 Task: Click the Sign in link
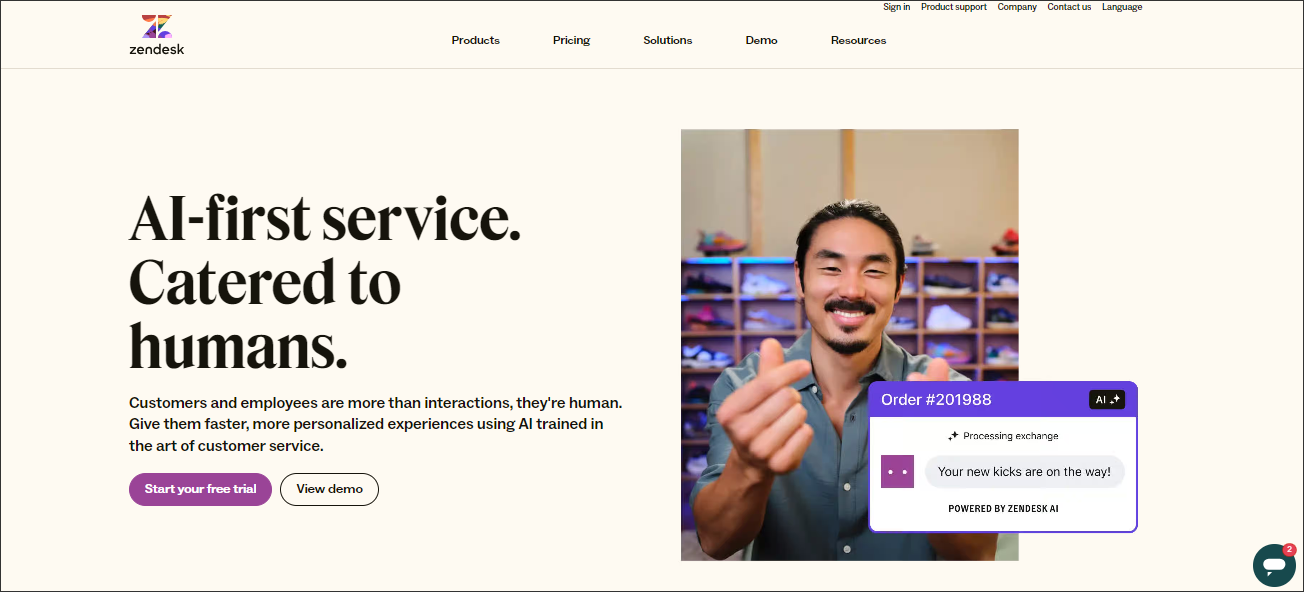click(896, 7)
